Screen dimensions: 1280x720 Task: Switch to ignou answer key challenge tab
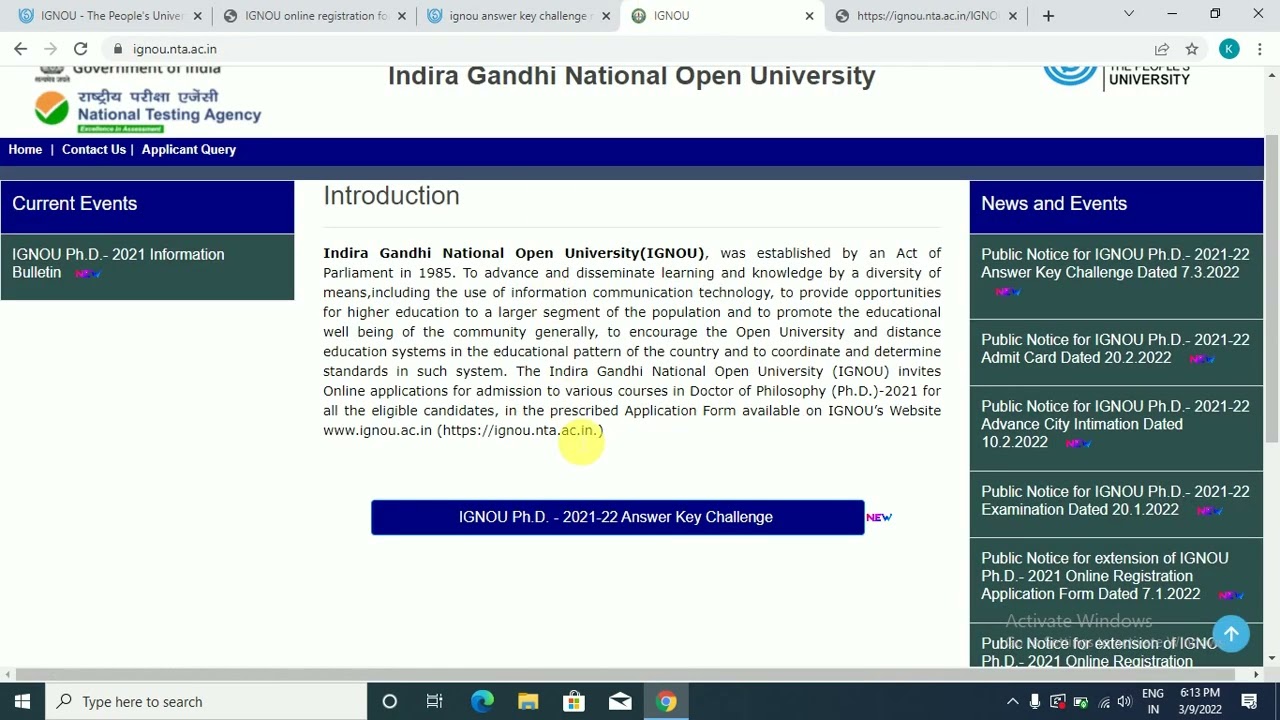pos(517,16)
